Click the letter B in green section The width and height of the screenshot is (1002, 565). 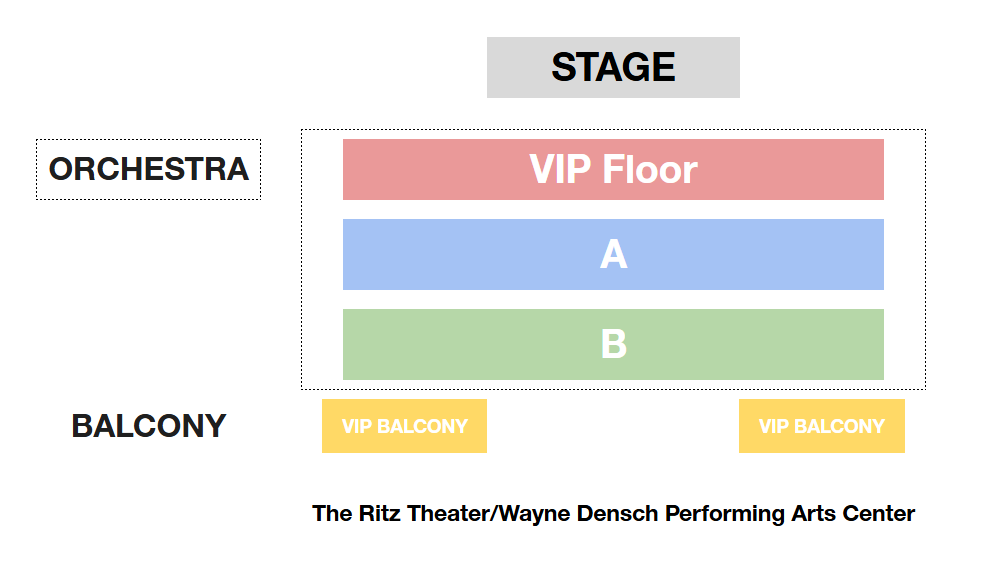pyautogui.click(x=613, y=344)
